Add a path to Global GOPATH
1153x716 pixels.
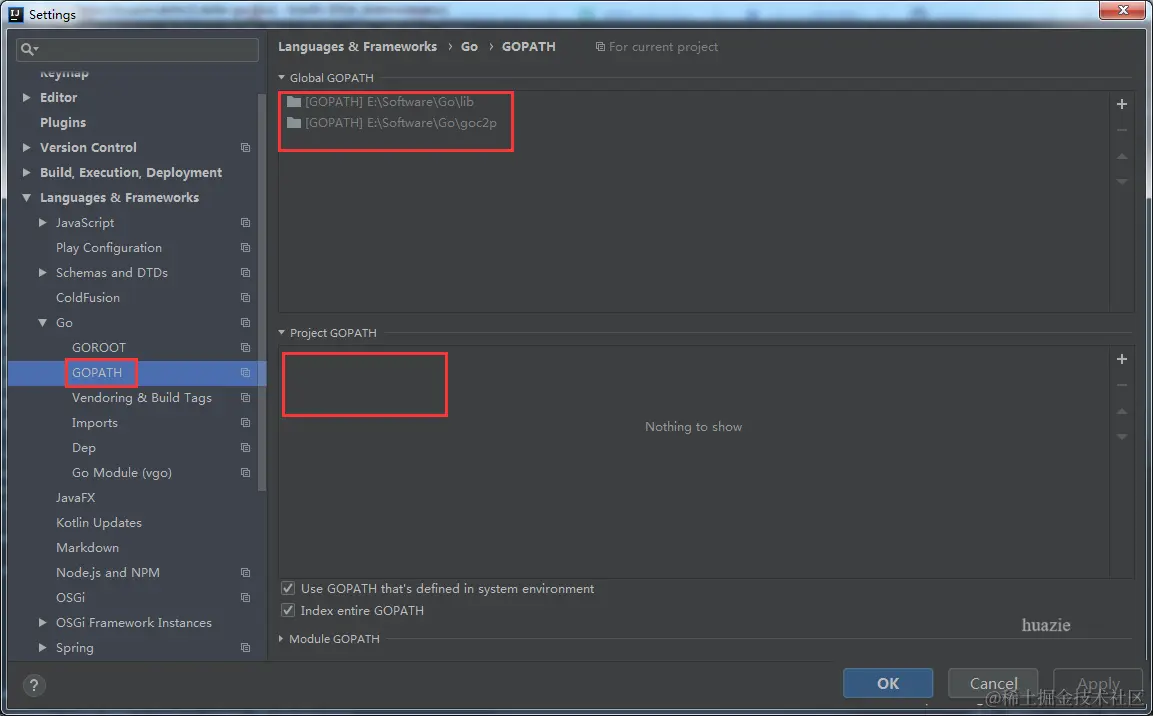1121,104
